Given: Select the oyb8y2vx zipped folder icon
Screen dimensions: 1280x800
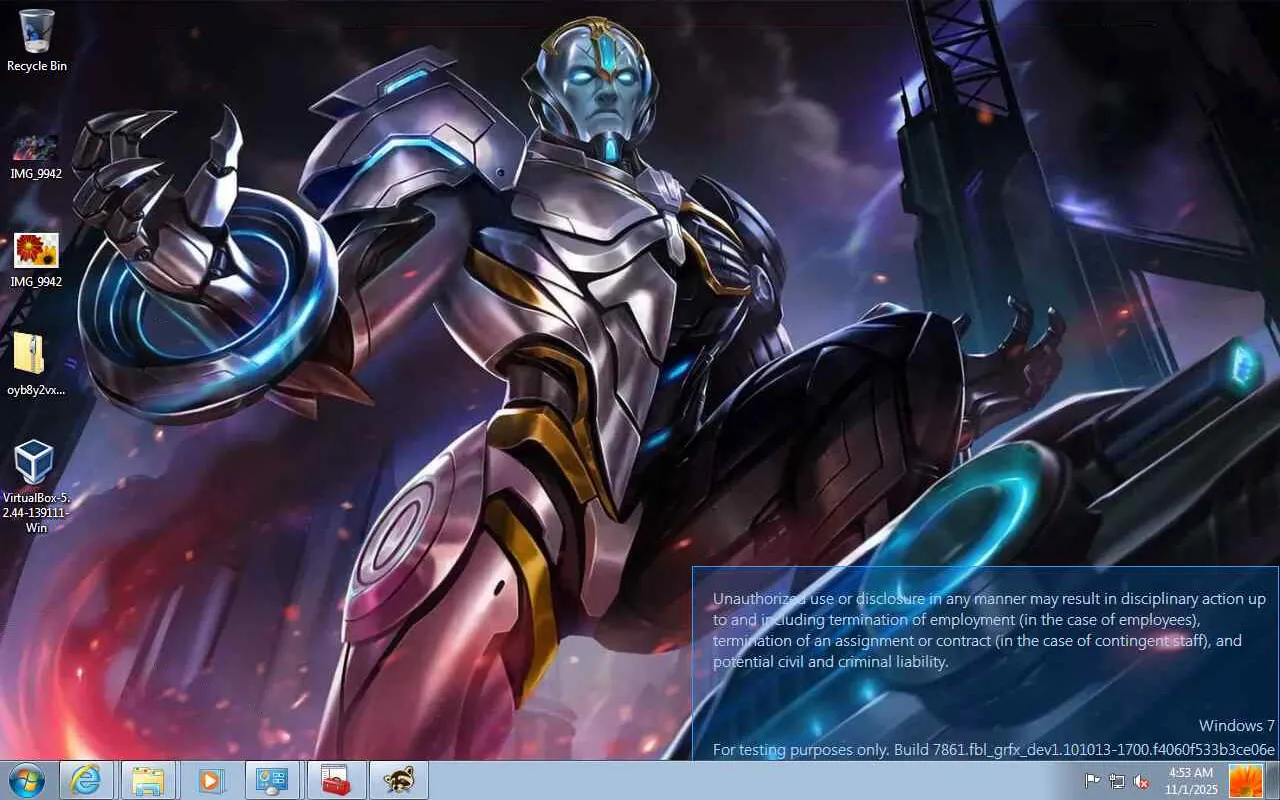Looking at the screenshot, I should tap(36, 364).
